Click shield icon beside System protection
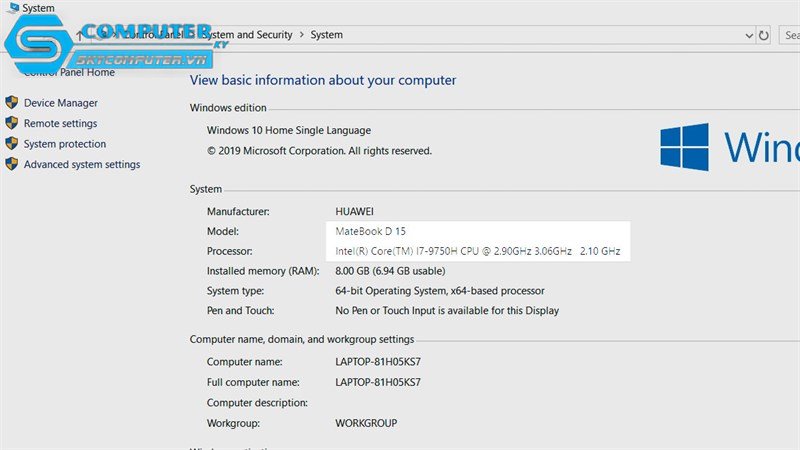 (x=12, y=143)
